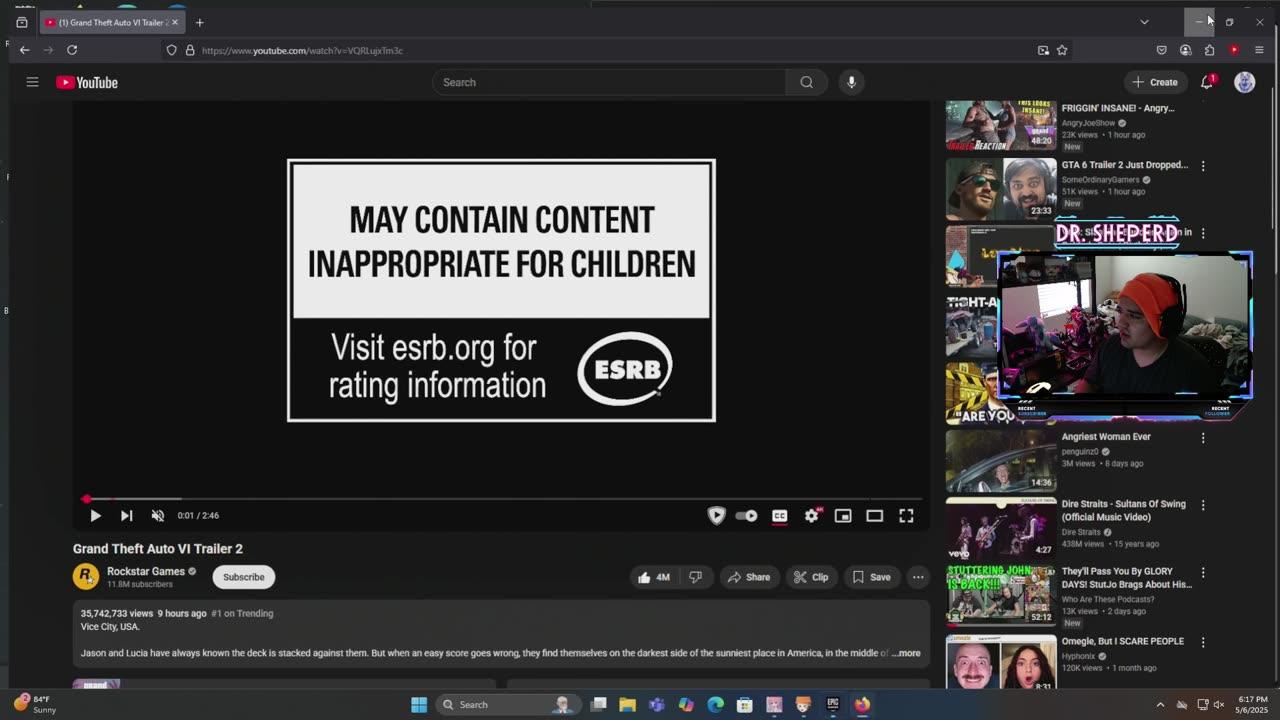The image size is (1280, 720).
Task: Open options for Omegle, But I SCARE PEOPLE video
Action: pyautogui.click(x=1203, y=642)
